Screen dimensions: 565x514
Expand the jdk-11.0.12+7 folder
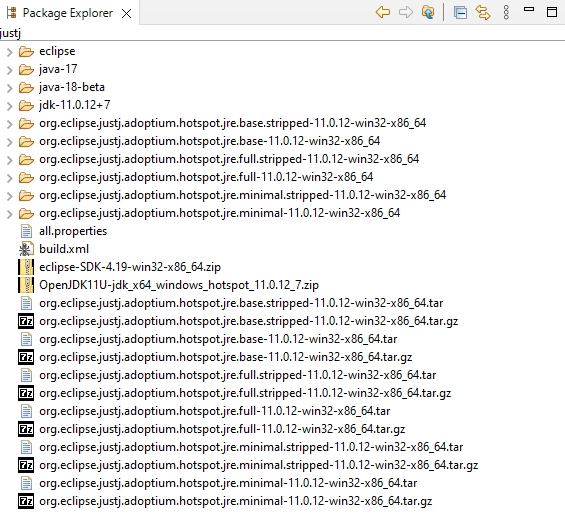[10, 106]
